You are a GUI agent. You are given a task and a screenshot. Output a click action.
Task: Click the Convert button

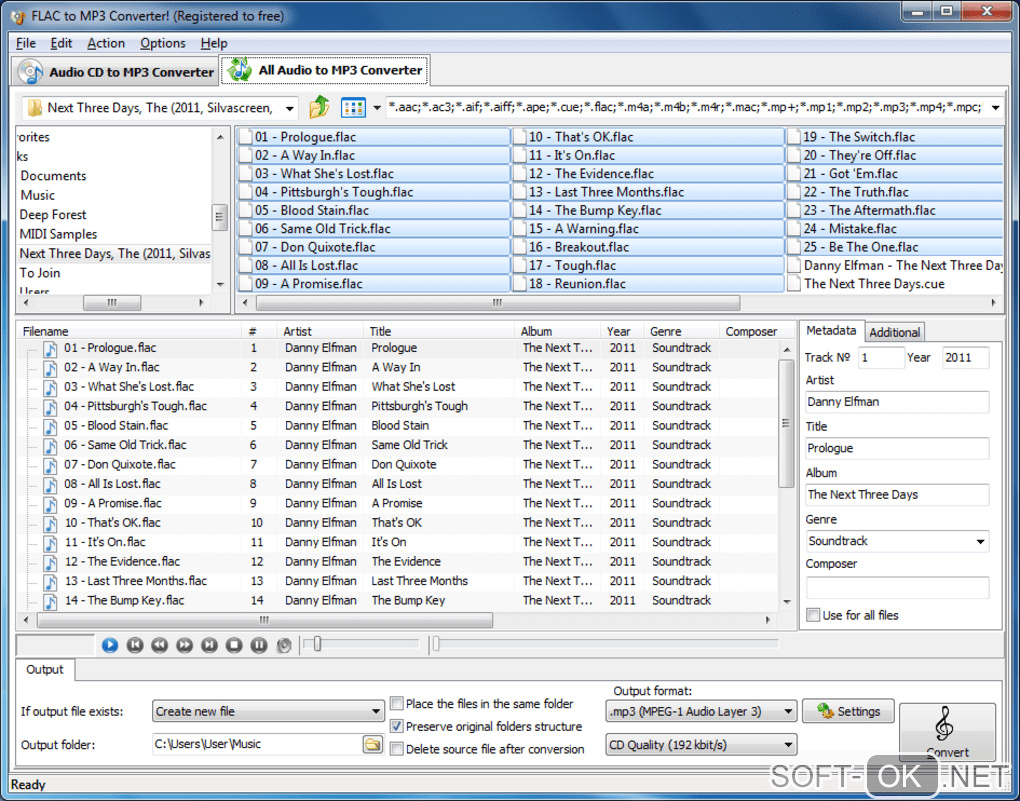pos(946,732)
